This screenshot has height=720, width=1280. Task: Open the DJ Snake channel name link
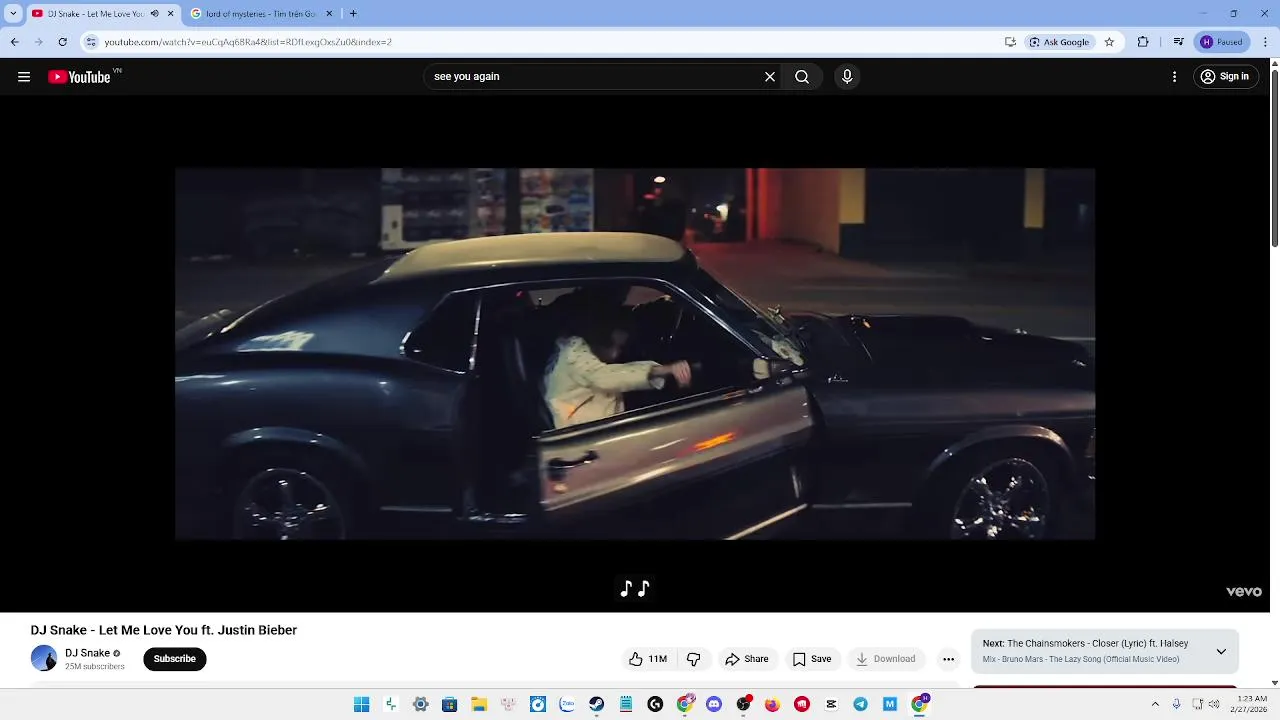pyautogui.click(x=87, y=653)
